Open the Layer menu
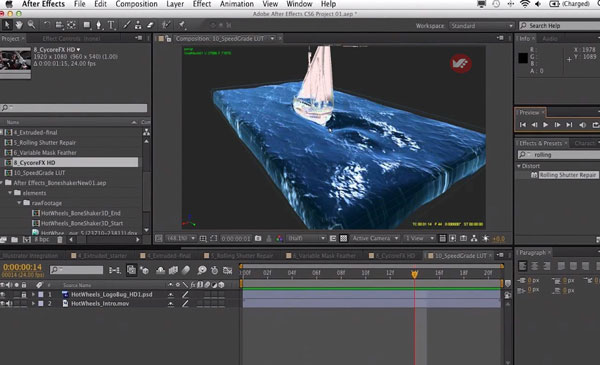Screen dimensions: 600x365 (175, 4)
